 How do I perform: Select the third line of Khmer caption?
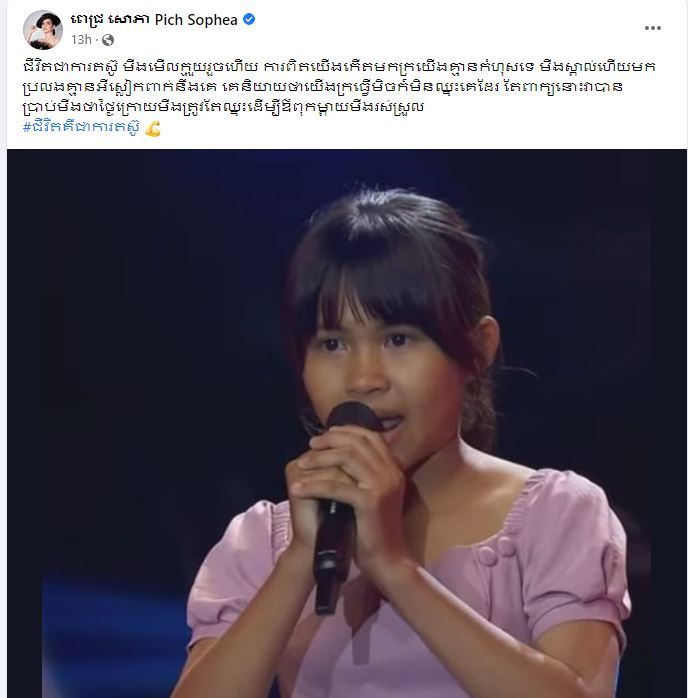pyautogui.click(x=223, y=107)
